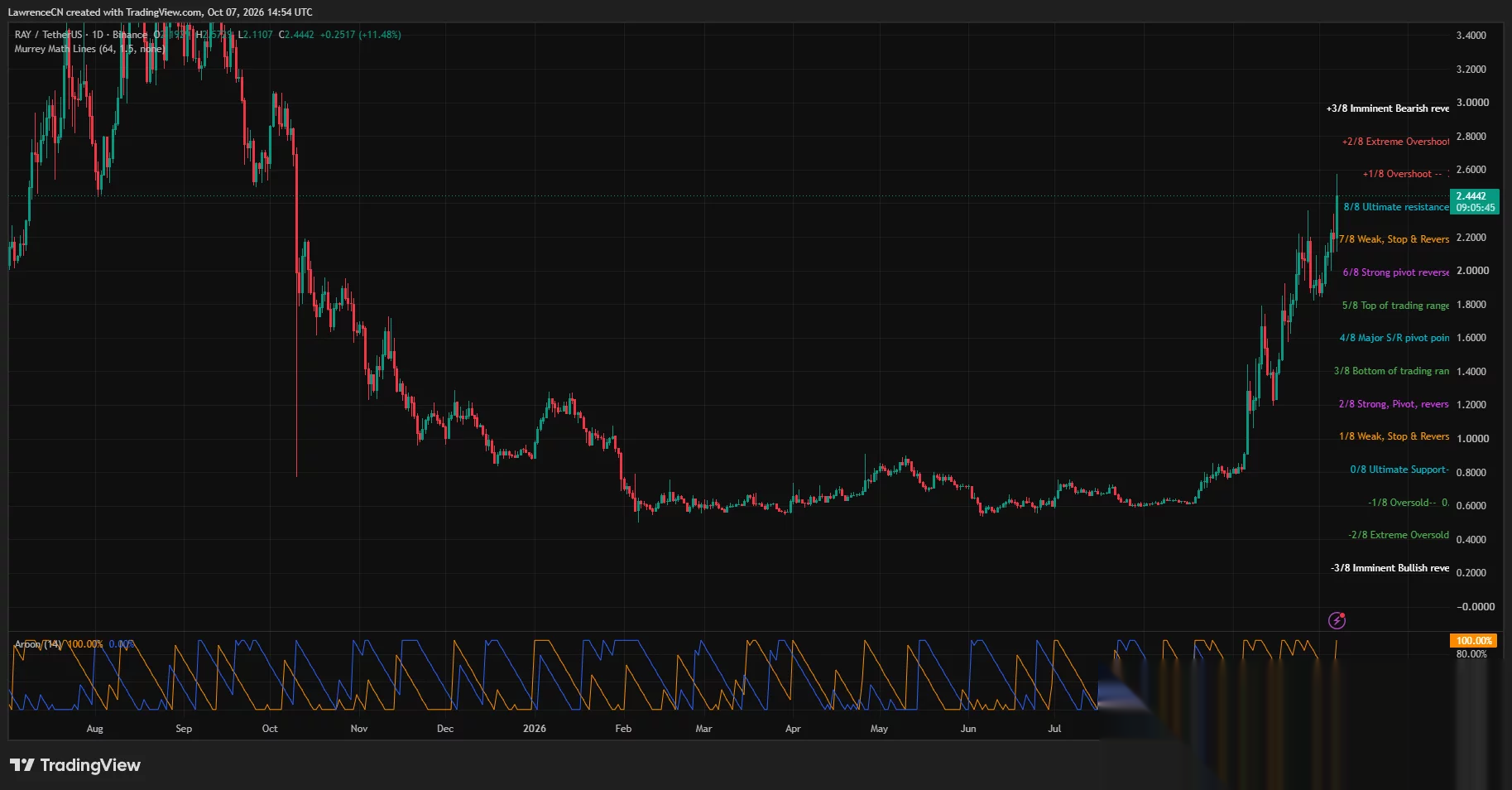The width and height of the screenshot is (1512, 790).
Task: Click the '-2/8 Extreme Oversold' level label
Action: click(x=1399, y=535)
